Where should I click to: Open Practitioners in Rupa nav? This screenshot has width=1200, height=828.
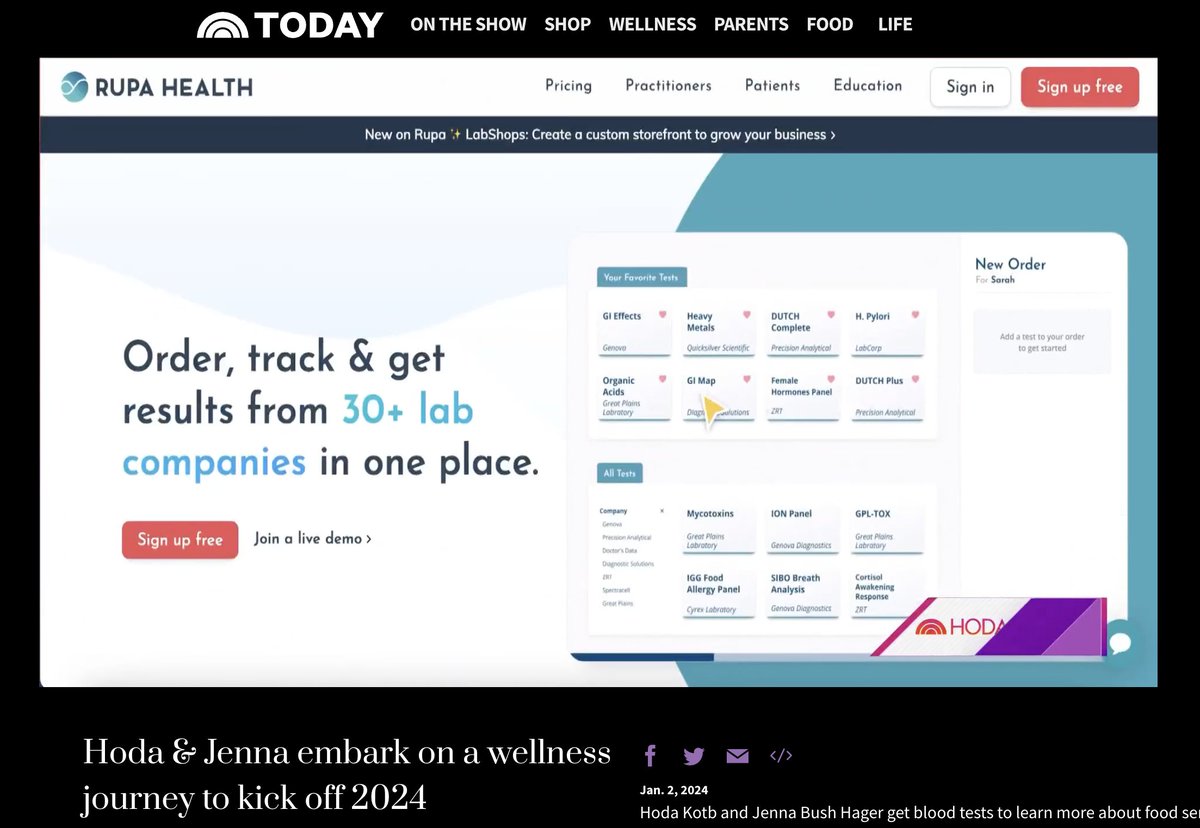point(668,86)
